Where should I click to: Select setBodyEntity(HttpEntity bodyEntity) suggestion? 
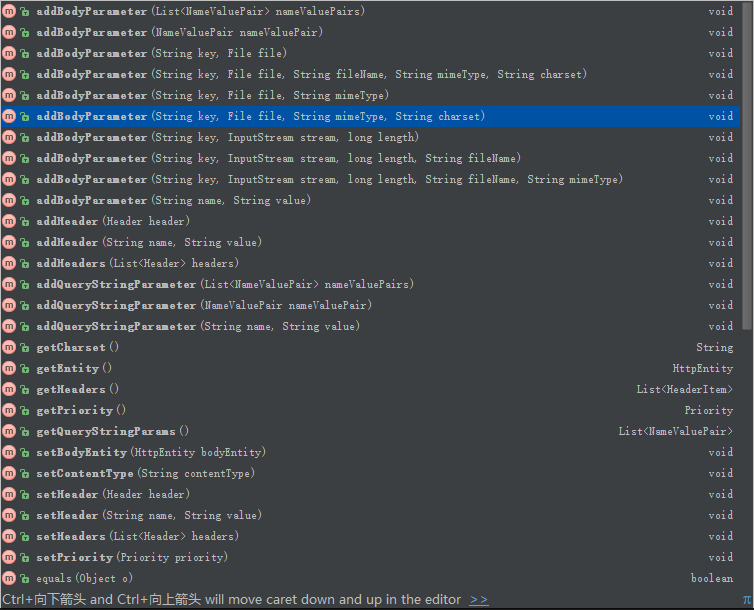click(370, 452)
